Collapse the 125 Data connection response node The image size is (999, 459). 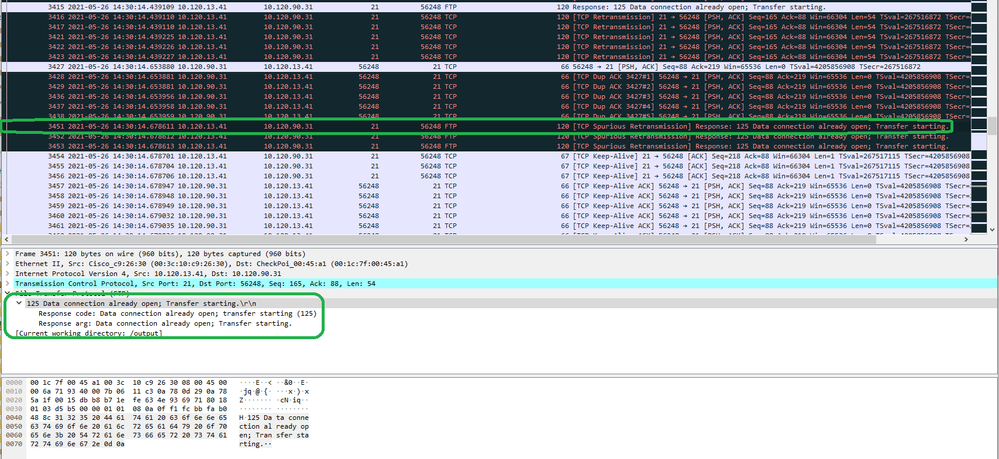tap(19, 303)
